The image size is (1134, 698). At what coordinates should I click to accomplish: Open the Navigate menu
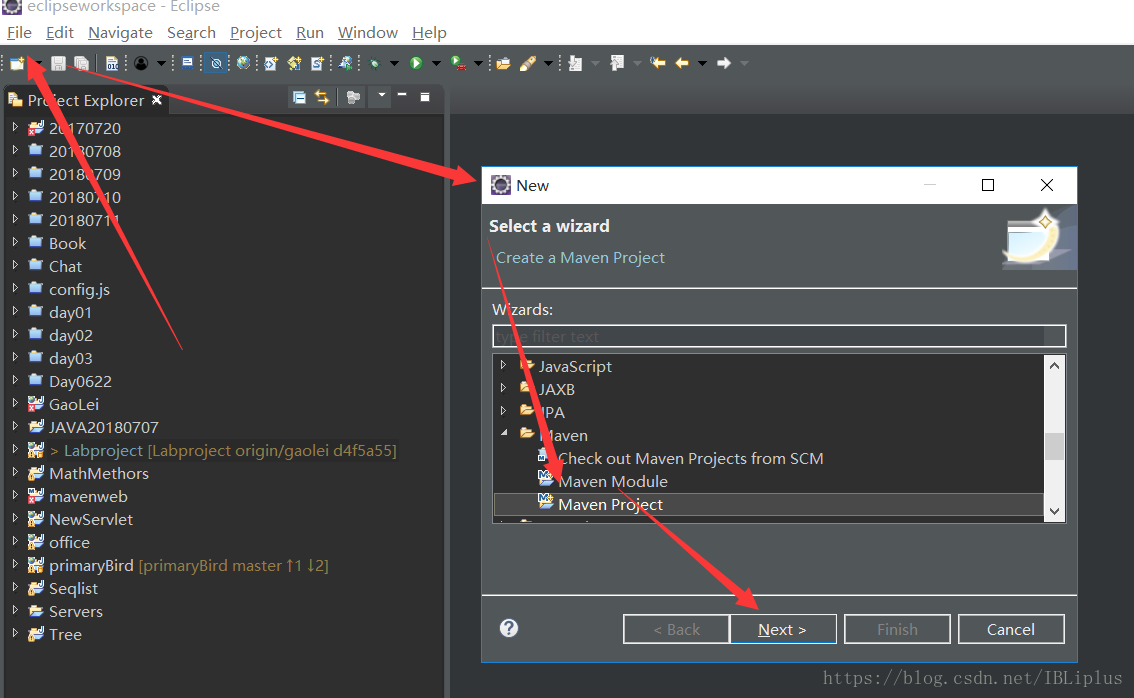point(120,33)
